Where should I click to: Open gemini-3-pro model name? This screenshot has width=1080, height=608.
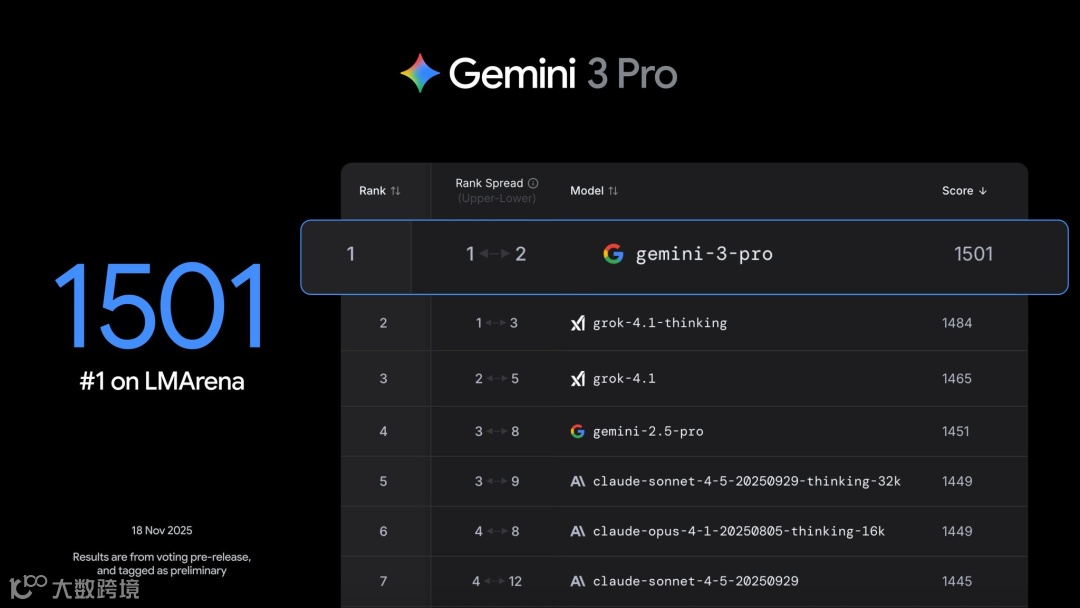click(704, 254)
